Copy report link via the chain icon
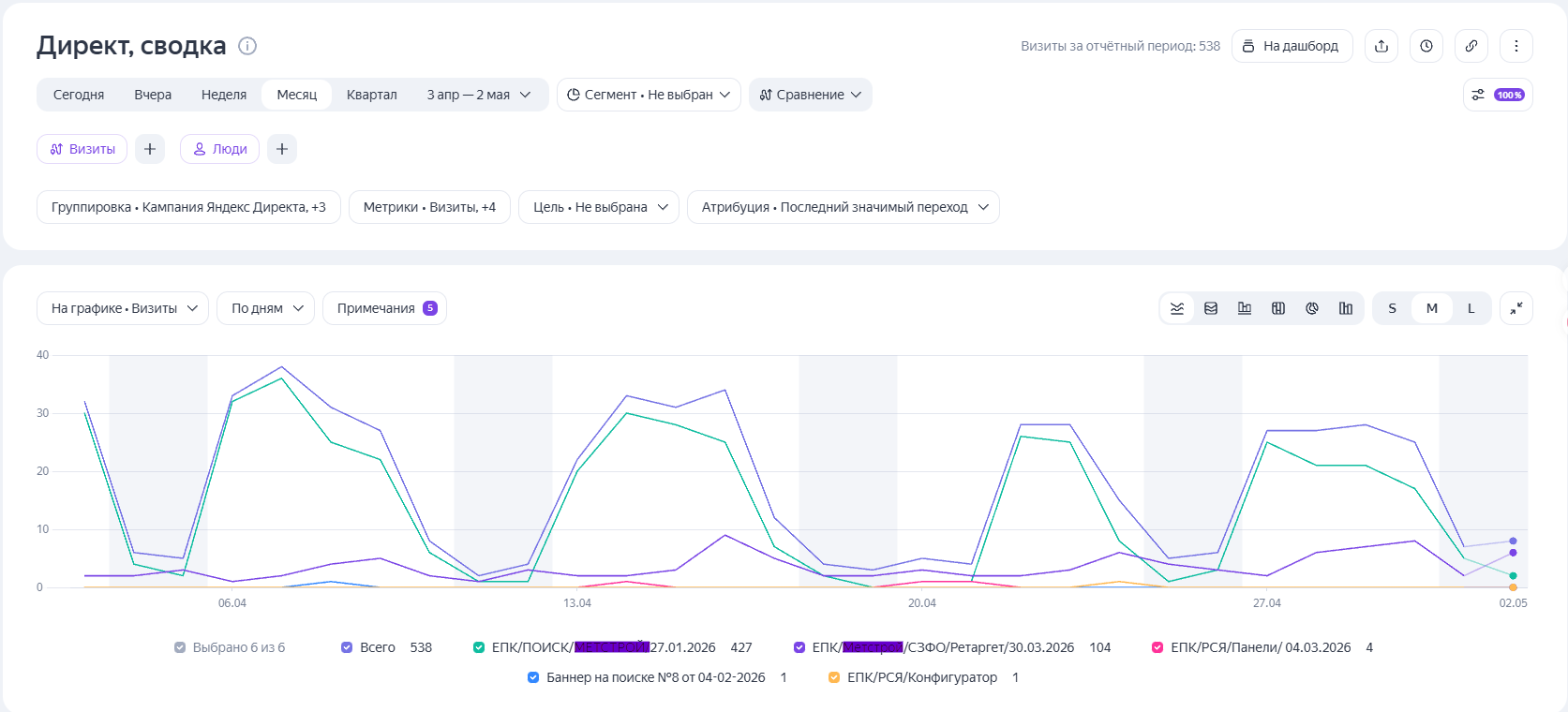The image size is (1568, 712). [x=1471, y=46]
